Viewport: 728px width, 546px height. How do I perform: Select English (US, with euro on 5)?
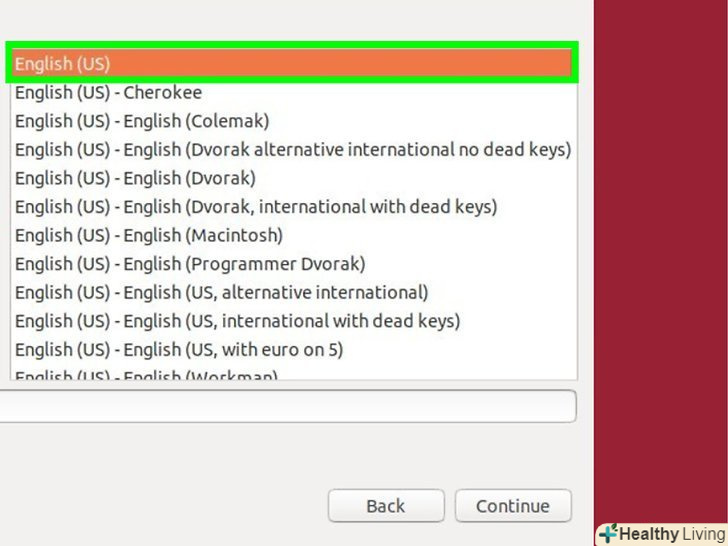pos(294,350)
